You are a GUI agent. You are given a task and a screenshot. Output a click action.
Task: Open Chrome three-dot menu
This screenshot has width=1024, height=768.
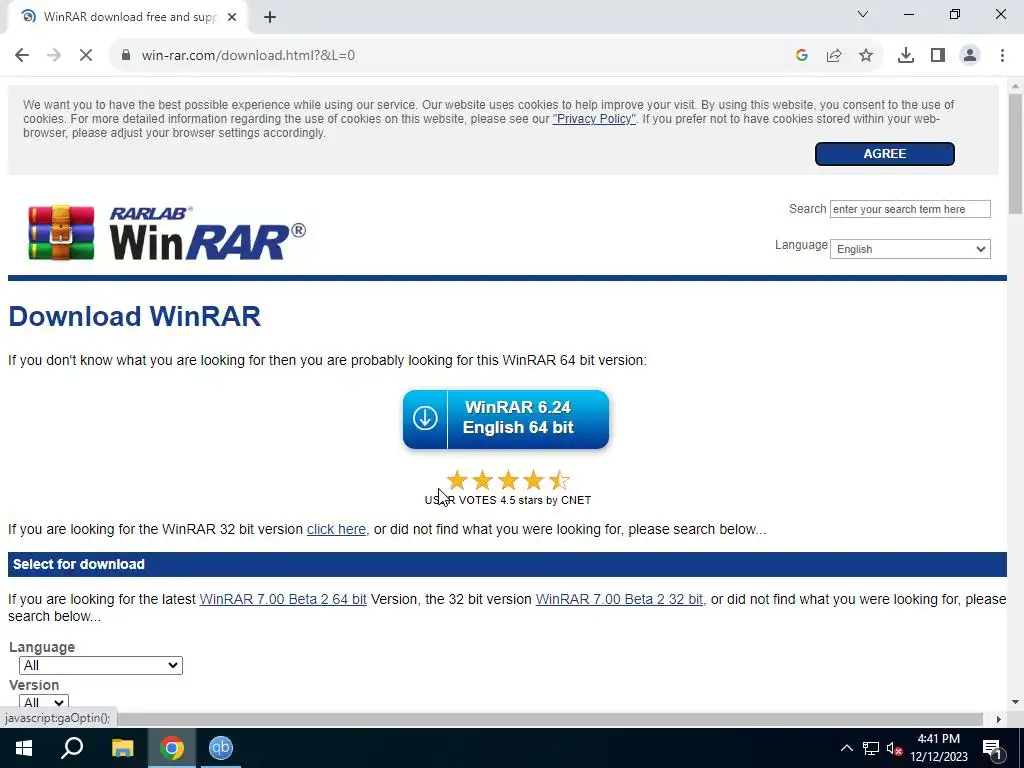[1002, 56]
